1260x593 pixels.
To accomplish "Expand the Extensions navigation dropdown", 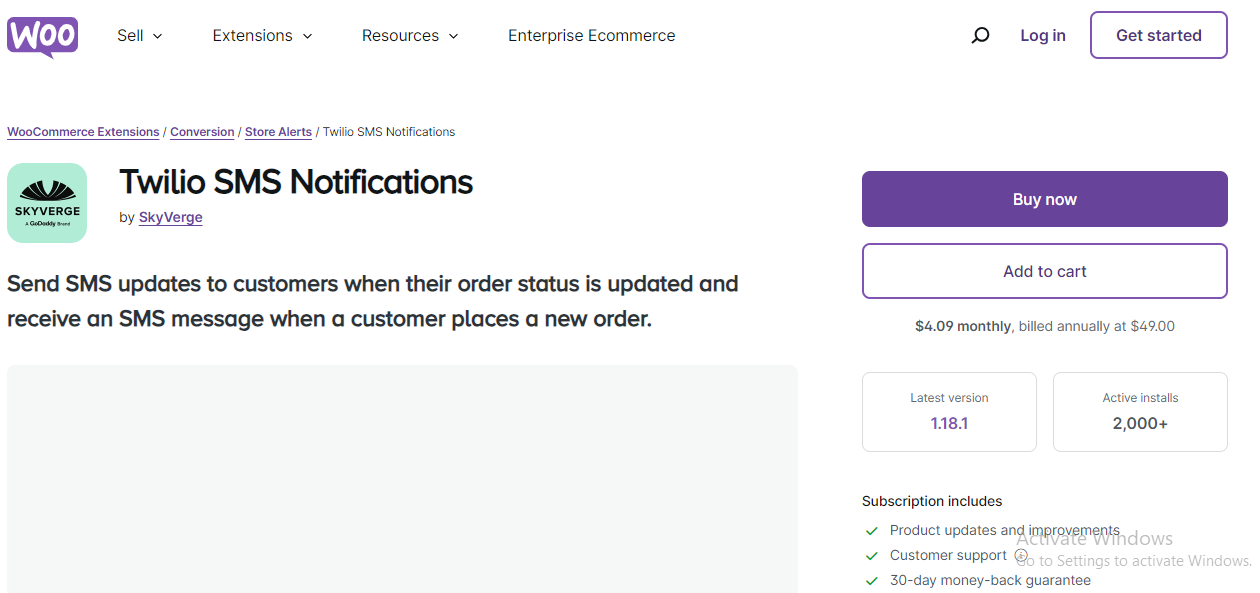I will pos(262,35).
